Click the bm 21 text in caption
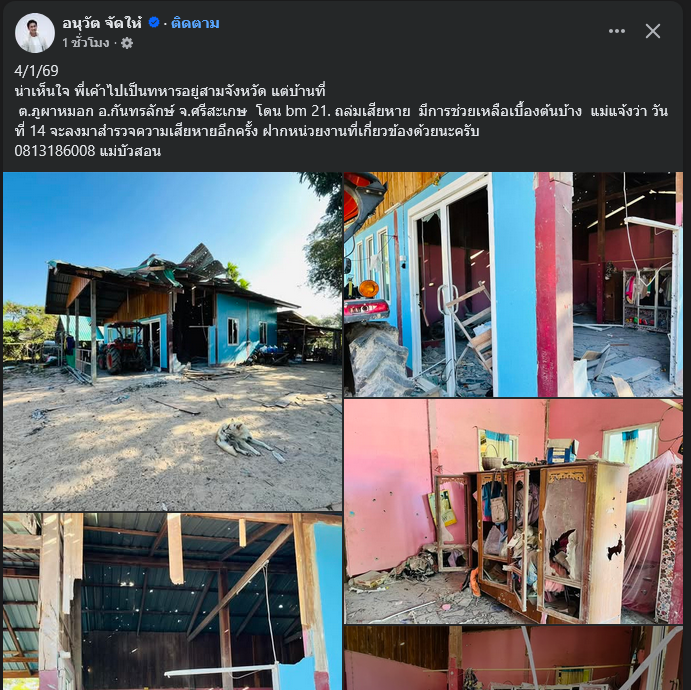The image size is (691, 690). (x=308, y=111)
